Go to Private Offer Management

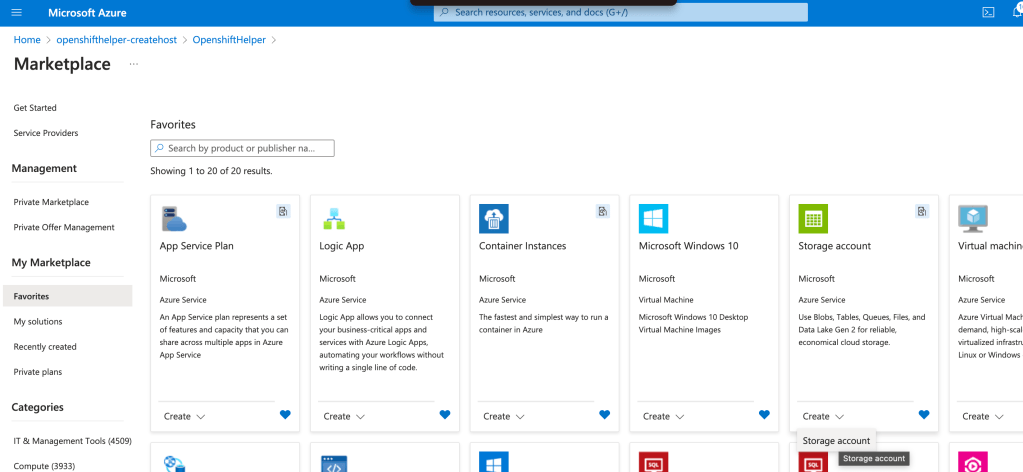tap(64, 228)
